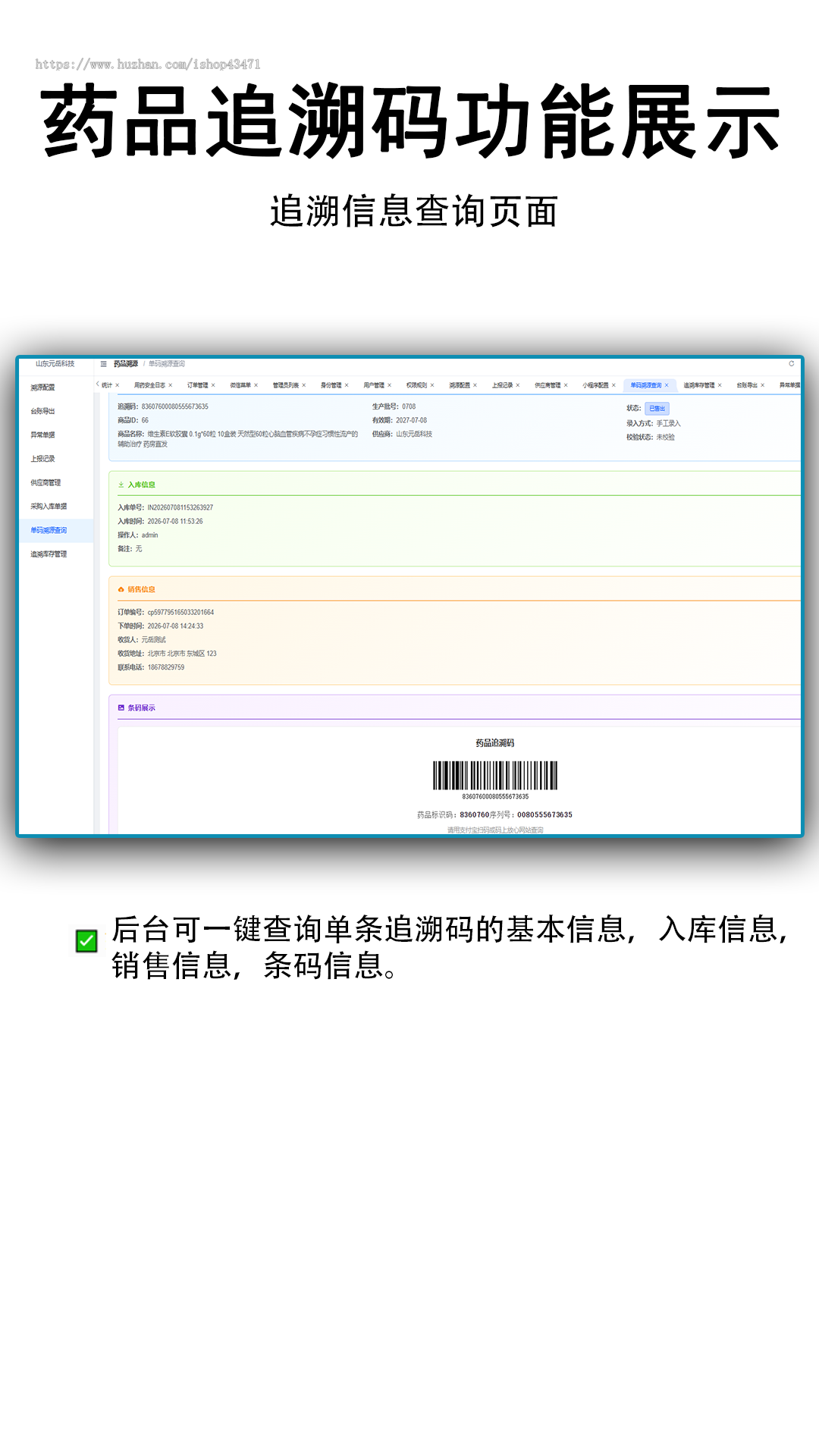819x1456 pixels.
Task: Close the 台账导出 tab
Action: [762, 385]
